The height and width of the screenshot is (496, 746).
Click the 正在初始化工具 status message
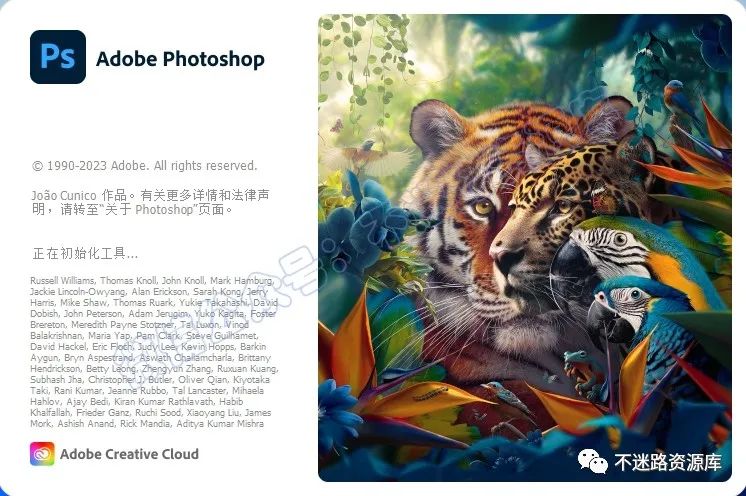click(x=85, y=253)
